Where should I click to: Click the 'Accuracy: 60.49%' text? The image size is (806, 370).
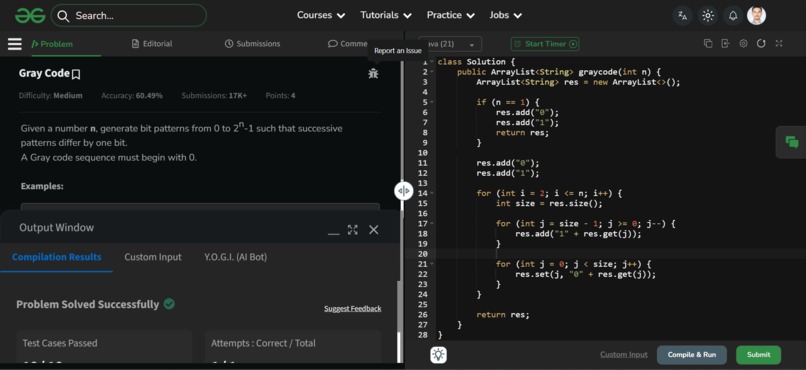(132, 96)
